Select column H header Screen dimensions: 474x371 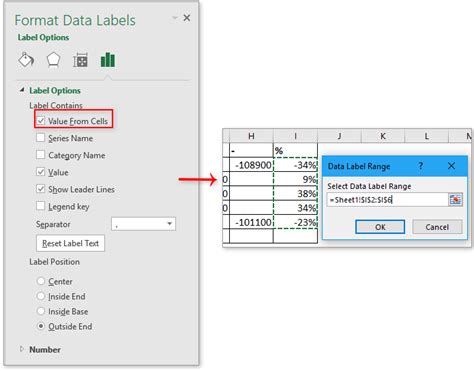(x=251, y=136)
